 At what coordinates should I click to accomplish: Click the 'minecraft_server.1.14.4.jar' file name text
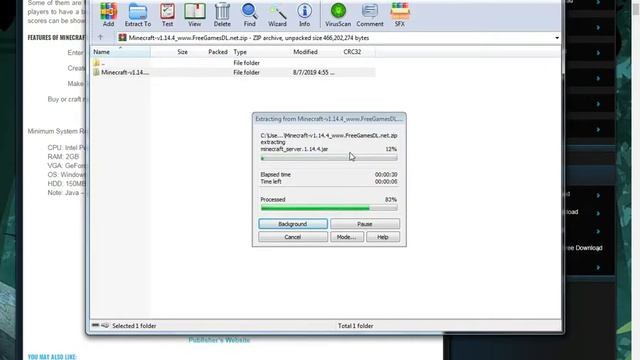tap(294, 149)
